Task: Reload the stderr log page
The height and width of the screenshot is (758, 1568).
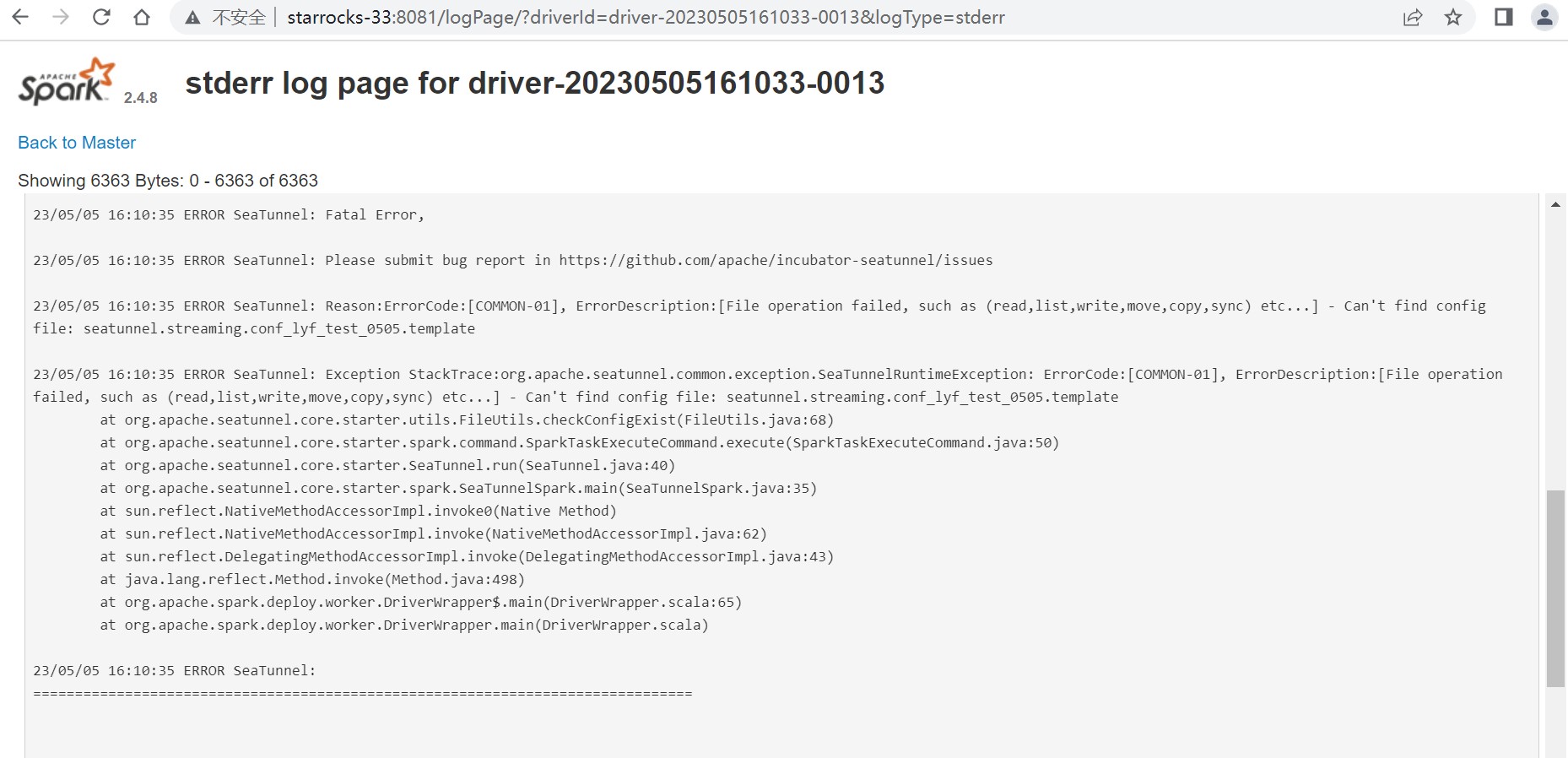Action: tap(101, 17)
